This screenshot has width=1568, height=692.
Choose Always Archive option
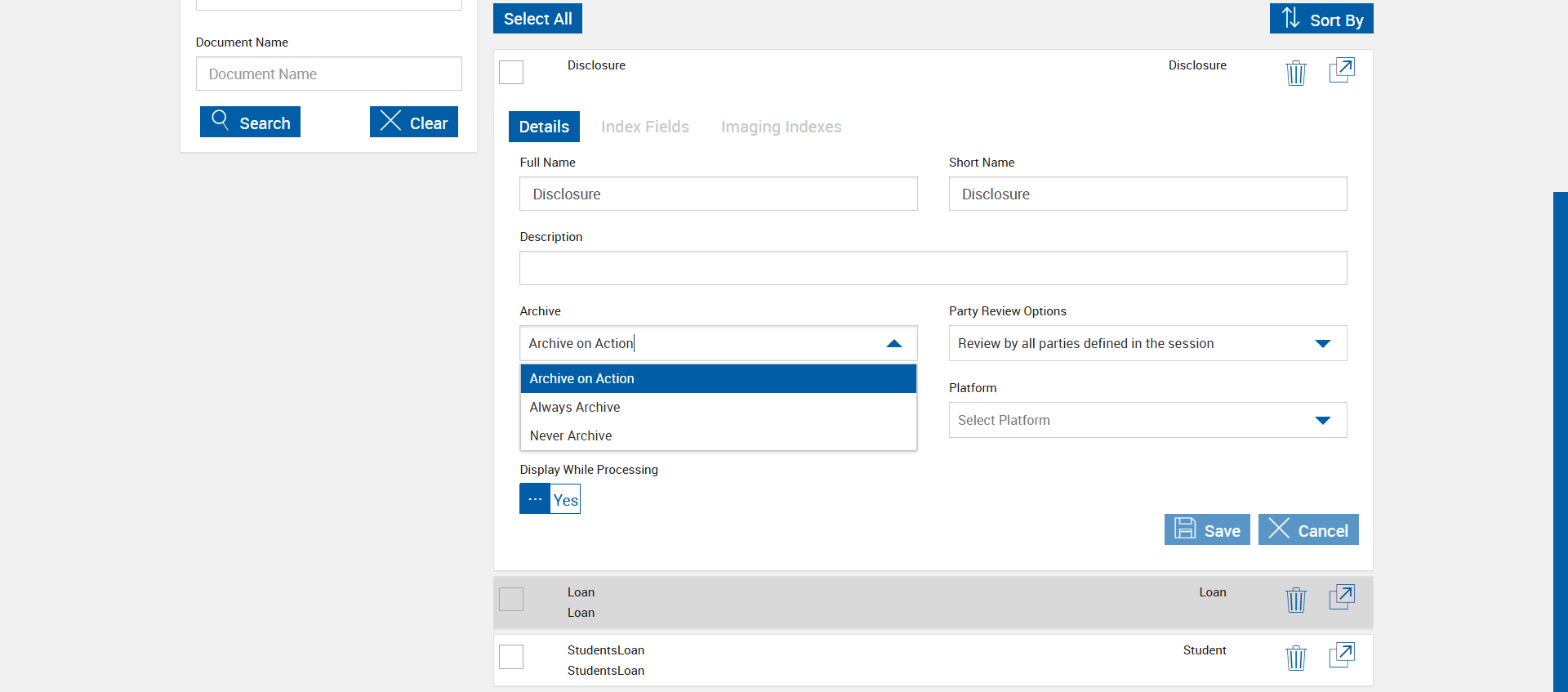coord(575,407)
